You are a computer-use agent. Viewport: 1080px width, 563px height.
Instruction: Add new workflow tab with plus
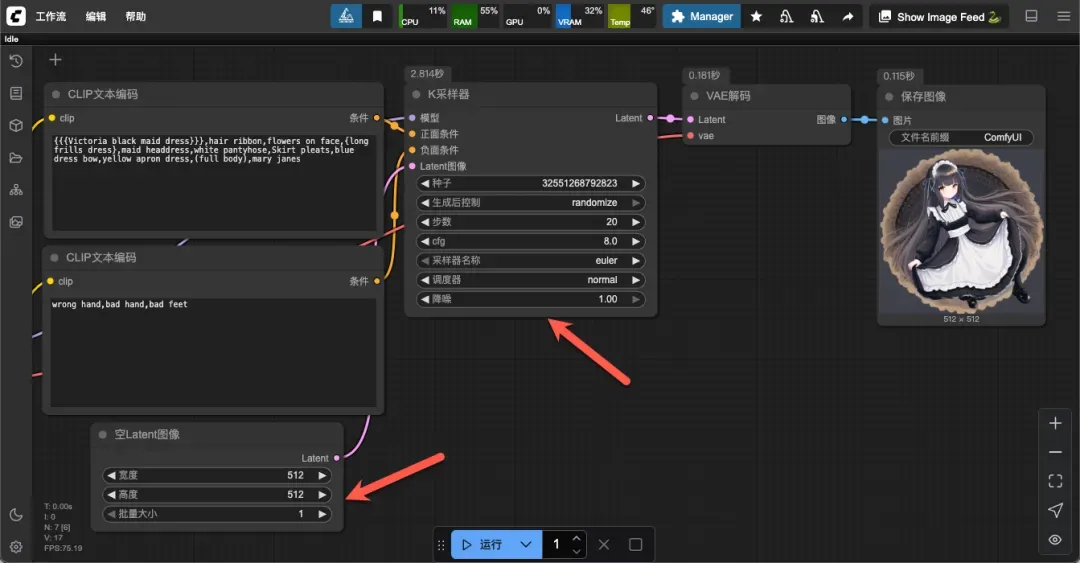pyautogui.click(x=55, y=60)
